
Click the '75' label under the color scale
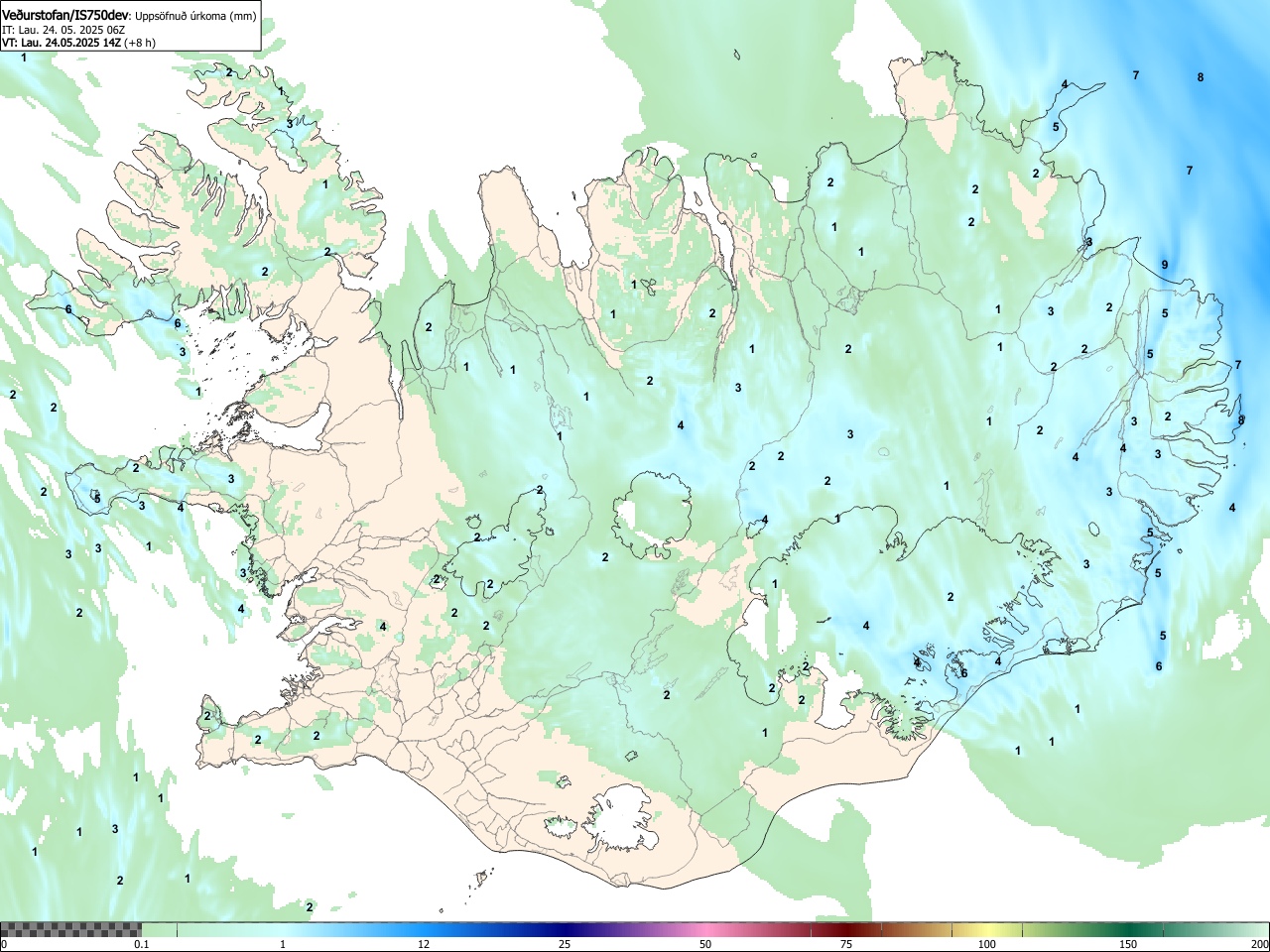click(x=846, y=944)
